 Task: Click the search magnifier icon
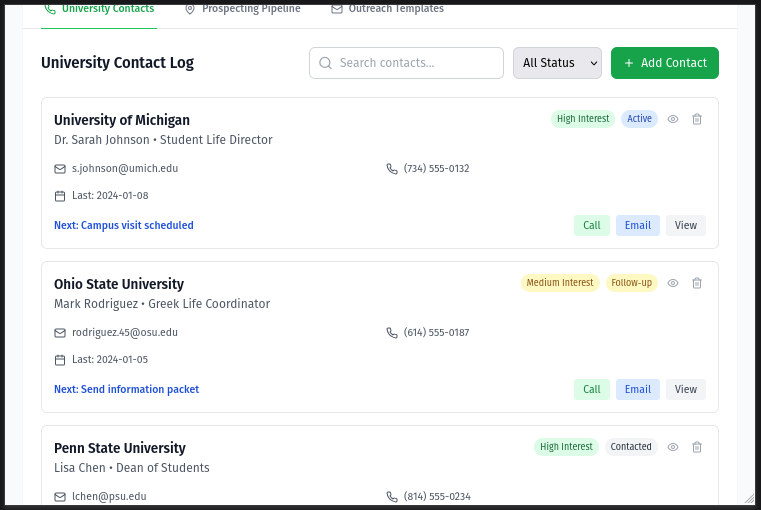pos(325,63)
